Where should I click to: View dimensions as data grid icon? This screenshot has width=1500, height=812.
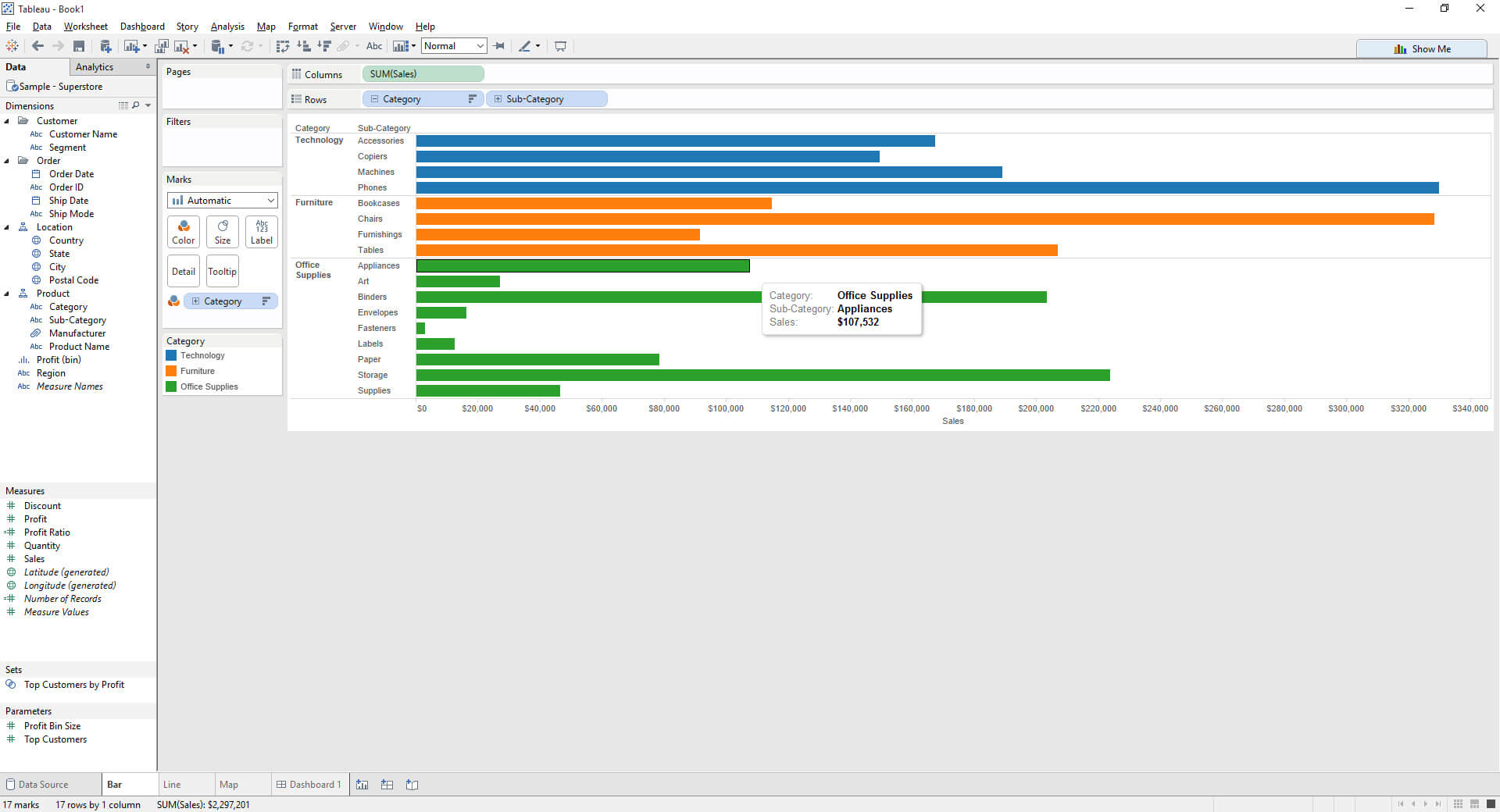(123, 105)
